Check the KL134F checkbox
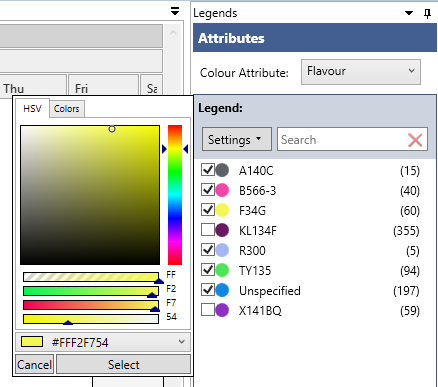Viewport: 438px width, 387px height. 208,230
